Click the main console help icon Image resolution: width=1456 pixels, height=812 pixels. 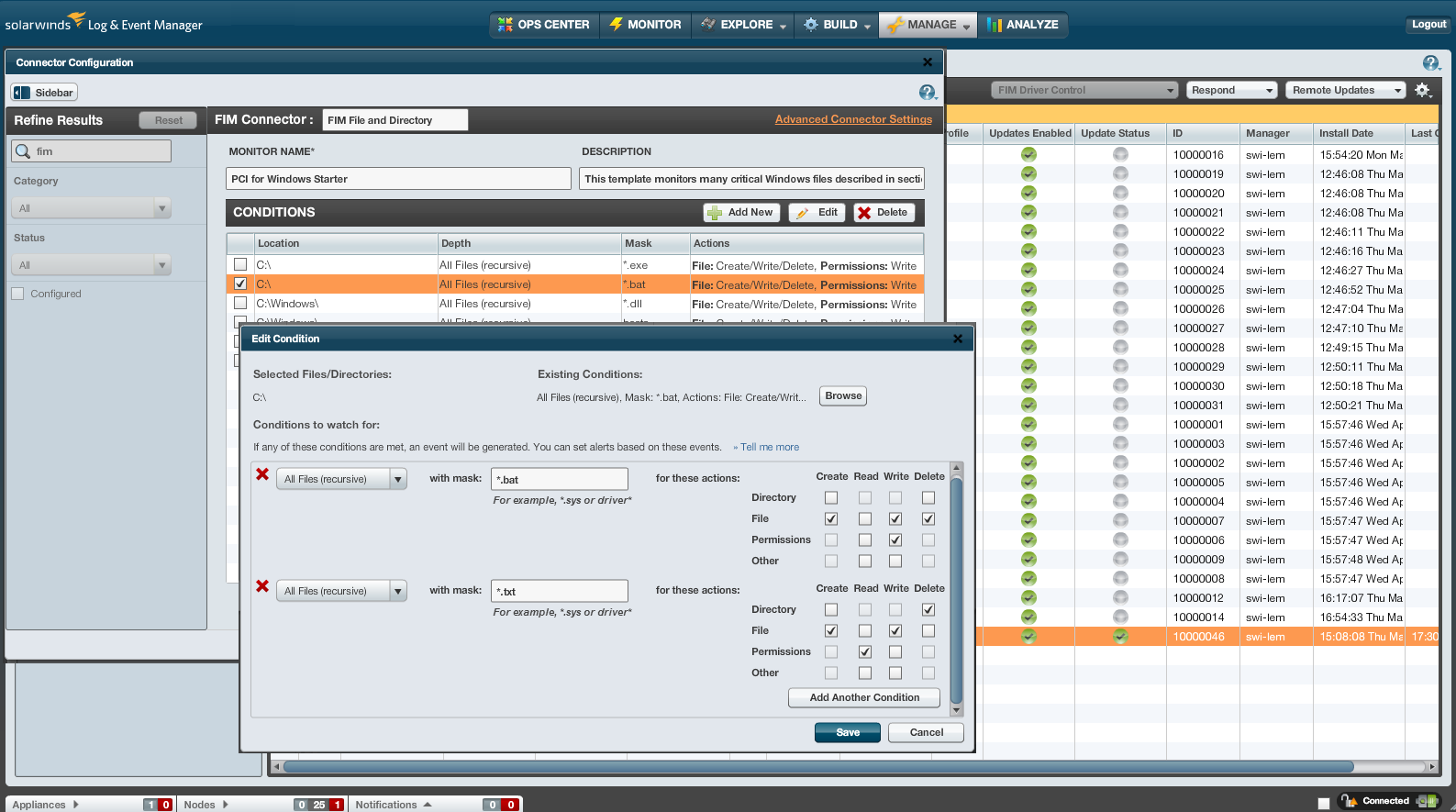pos(1431,62)
